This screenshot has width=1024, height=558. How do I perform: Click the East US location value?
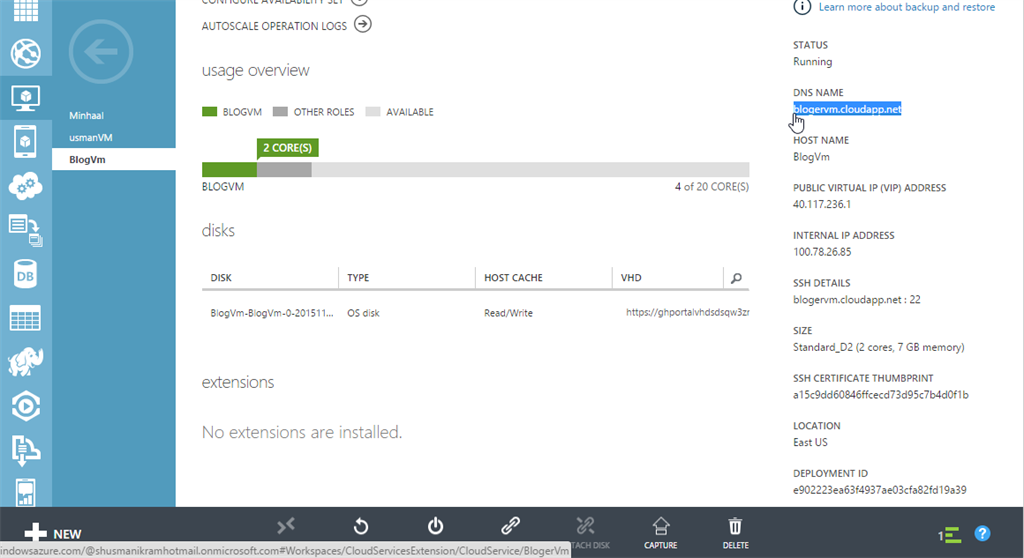coord(810,442)
